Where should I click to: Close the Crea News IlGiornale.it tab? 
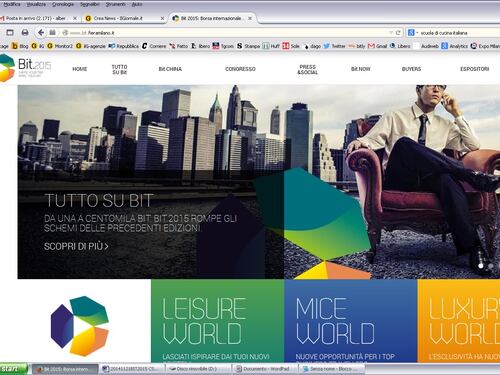pos(162,18)
